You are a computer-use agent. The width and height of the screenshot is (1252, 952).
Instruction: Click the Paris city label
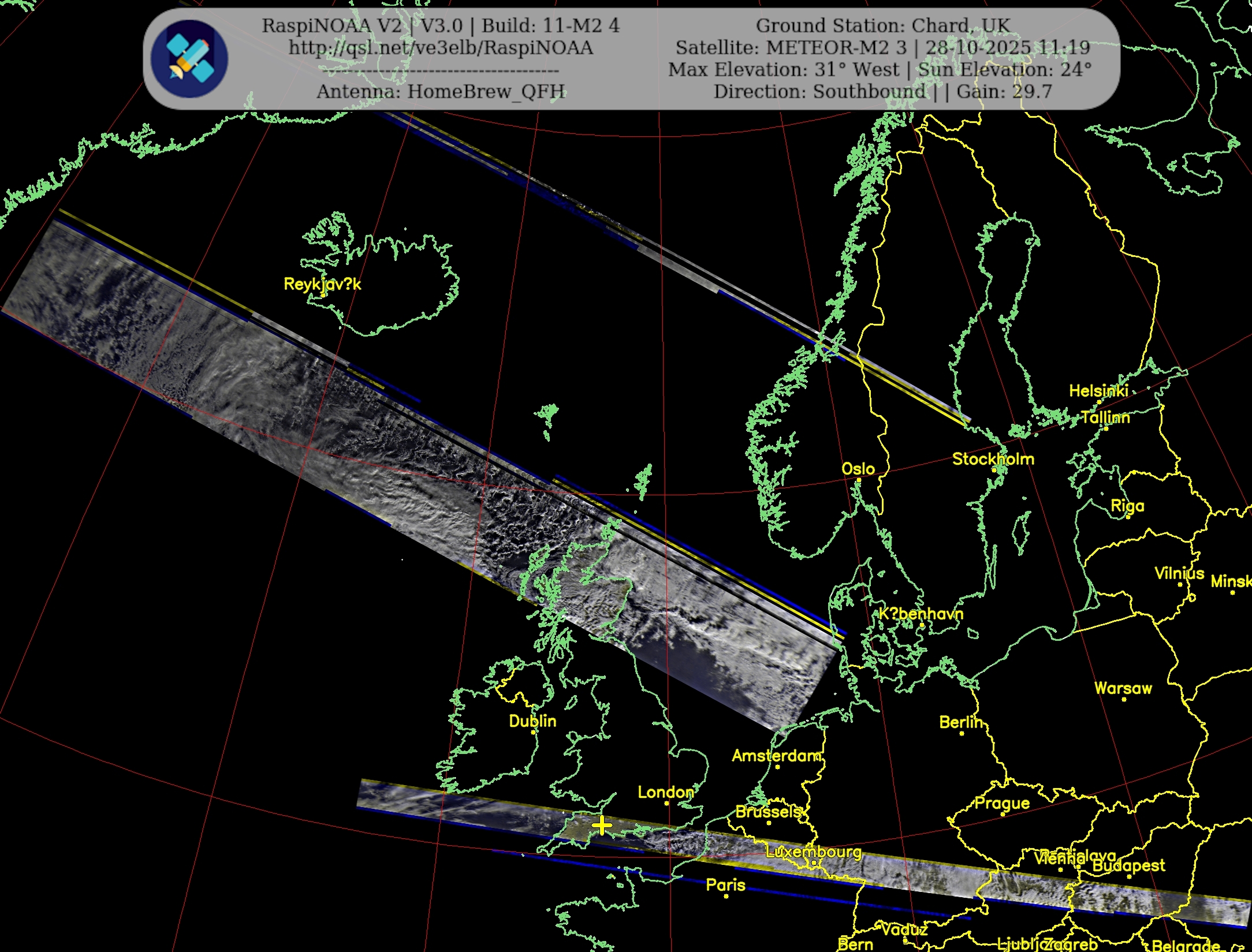point(725,885)
